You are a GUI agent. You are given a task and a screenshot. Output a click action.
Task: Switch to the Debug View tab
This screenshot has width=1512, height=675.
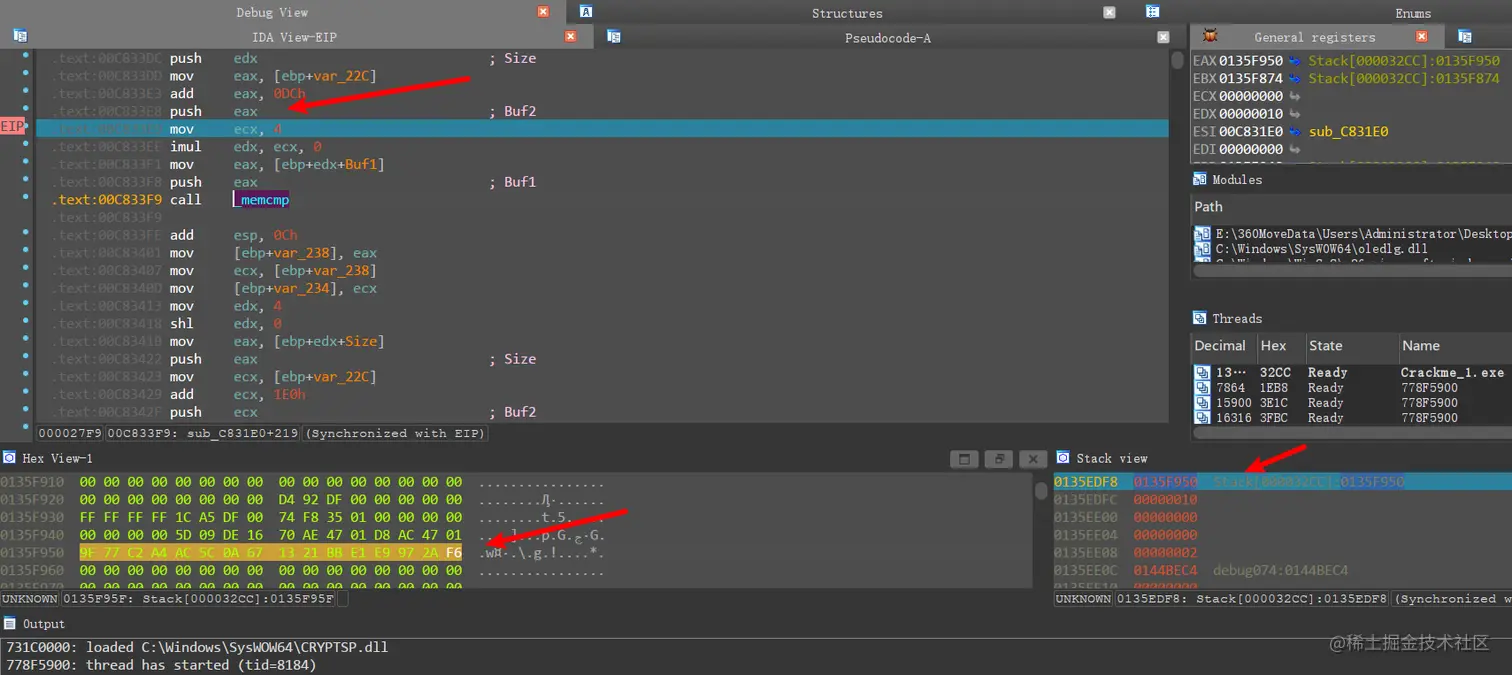tap(272, 12)
